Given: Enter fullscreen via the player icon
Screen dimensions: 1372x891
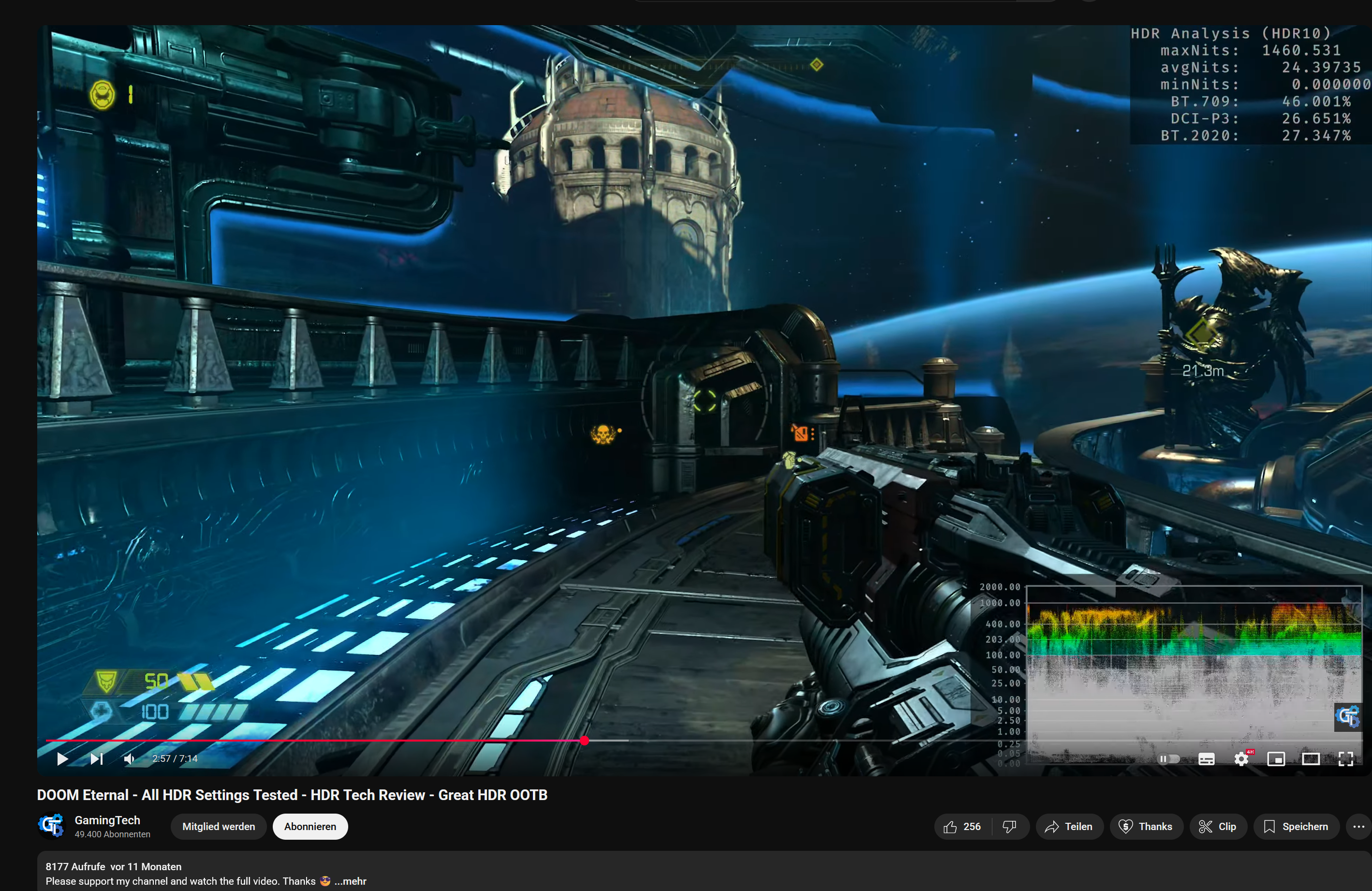Looking at the screenshot, I should 1346,759.
